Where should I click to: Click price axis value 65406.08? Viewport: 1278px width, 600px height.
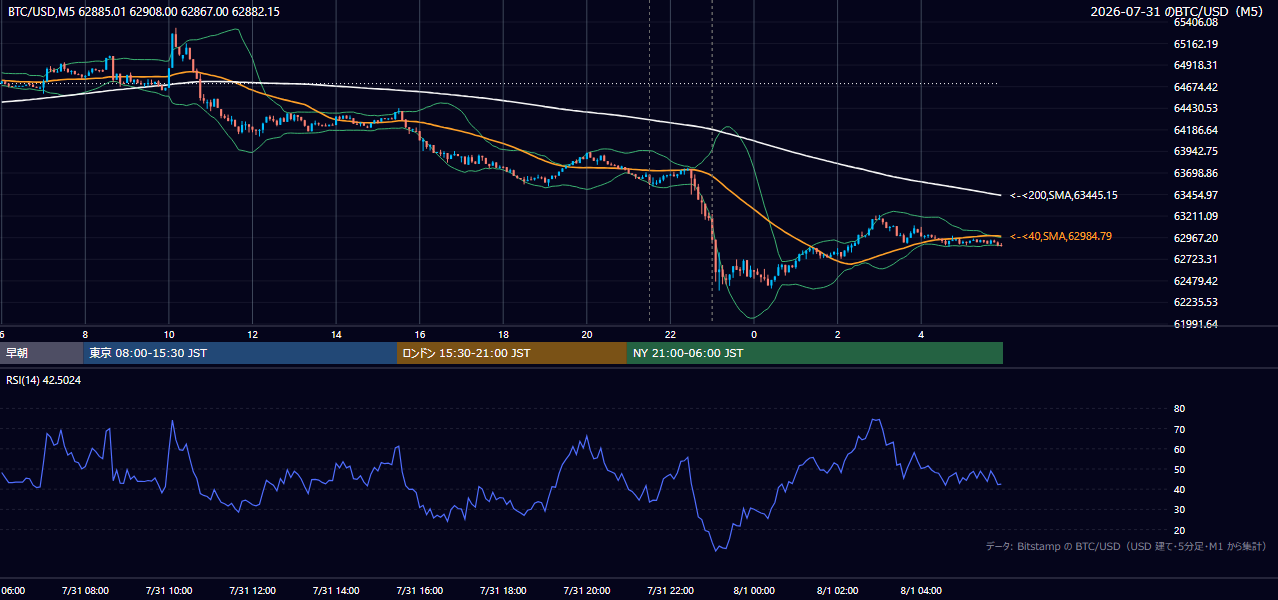(x=1195, y=22)
